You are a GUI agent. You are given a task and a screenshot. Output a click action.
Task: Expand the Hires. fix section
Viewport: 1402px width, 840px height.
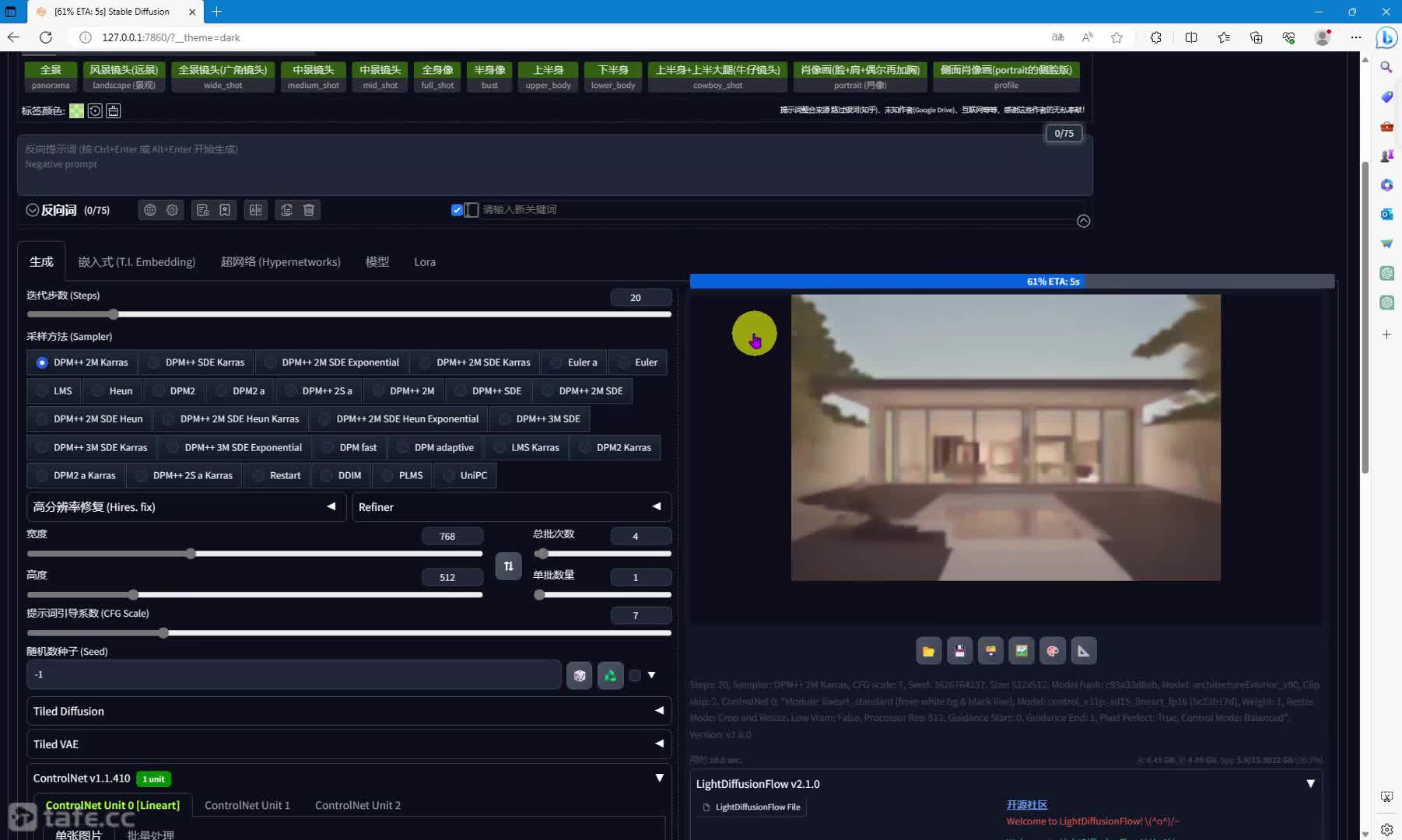click(187, 507)
